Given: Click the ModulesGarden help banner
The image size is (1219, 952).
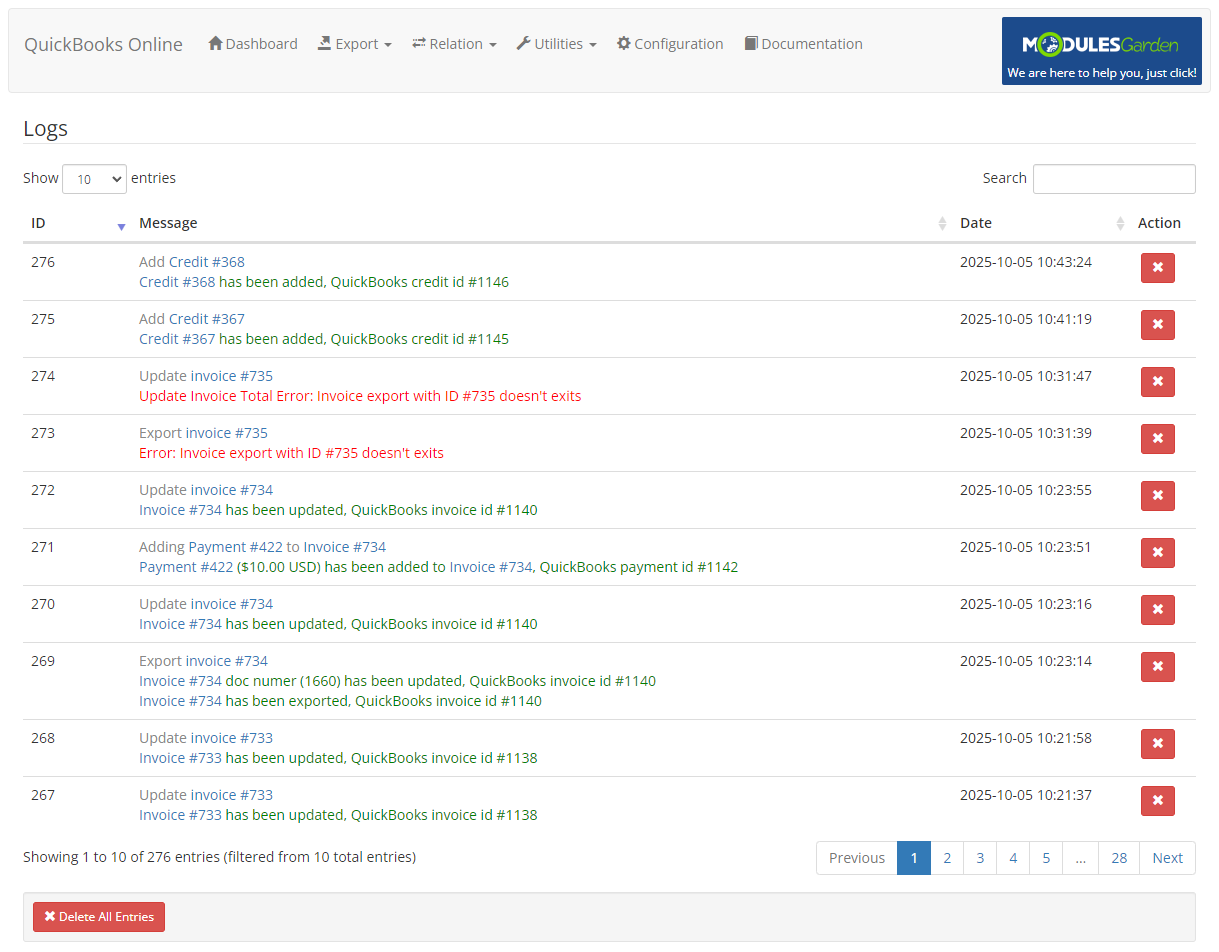Looking at the screenshot, I should tap(1101, 50).
